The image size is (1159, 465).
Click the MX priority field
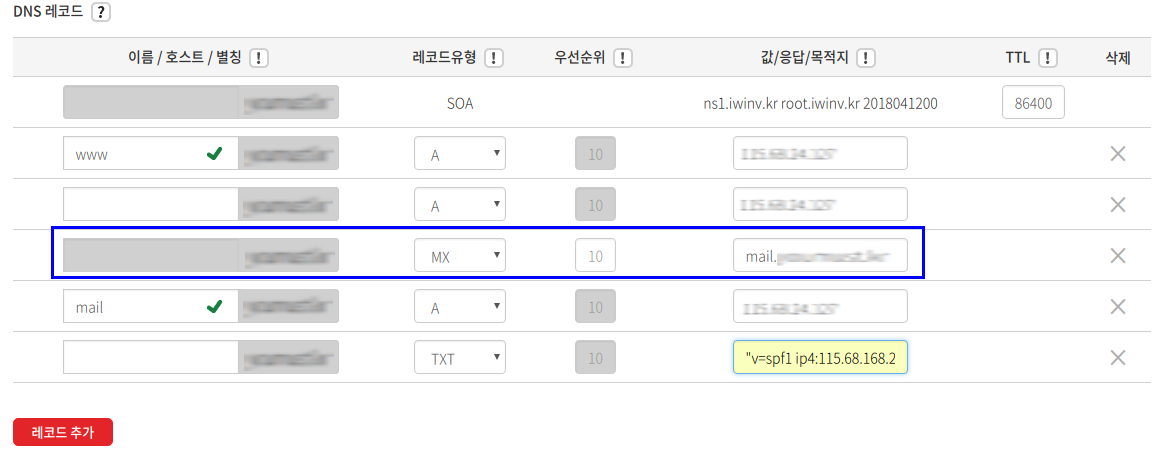click(x=595, y=256)
